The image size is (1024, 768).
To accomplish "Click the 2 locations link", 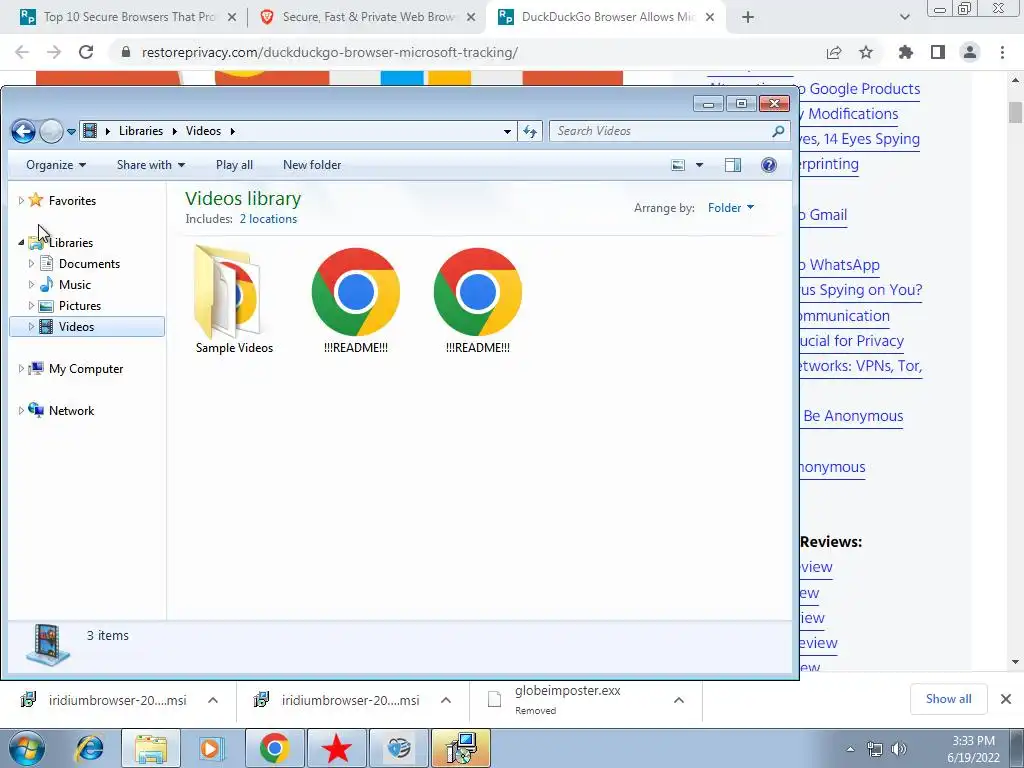I will click(x=268, y=219).
